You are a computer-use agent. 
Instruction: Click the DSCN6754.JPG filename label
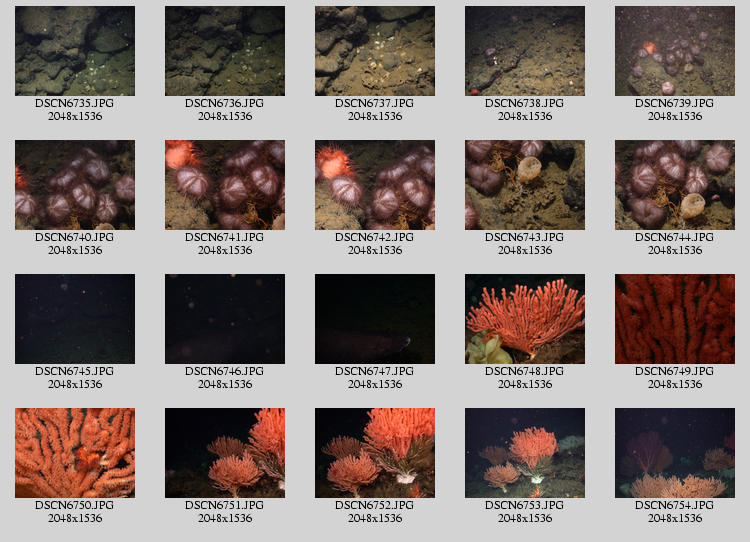pos(675,505)
